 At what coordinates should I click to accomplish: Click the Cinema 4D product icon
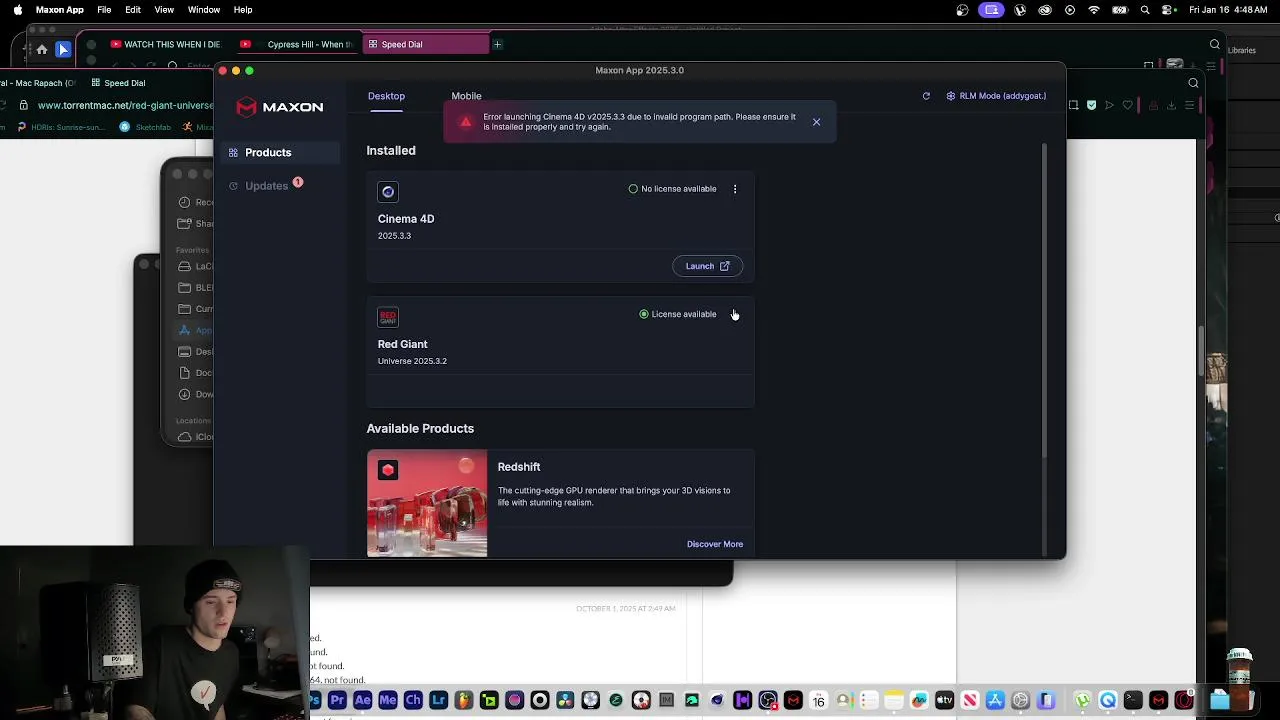tap(388, 192)
